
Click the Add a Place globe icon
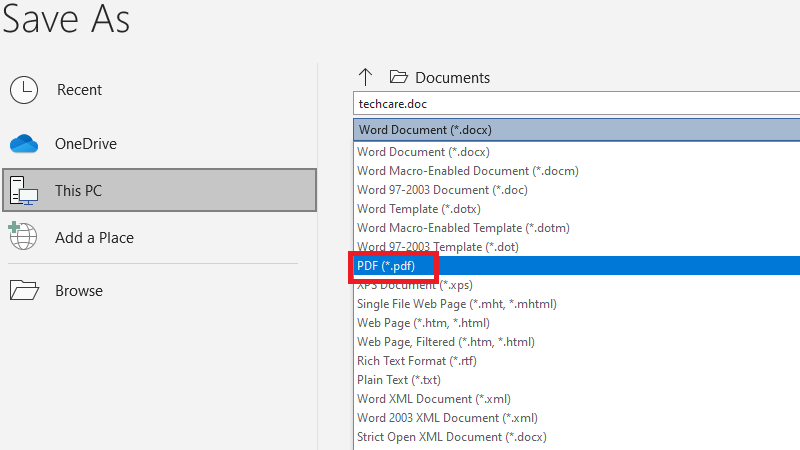[x=24, y=238]
